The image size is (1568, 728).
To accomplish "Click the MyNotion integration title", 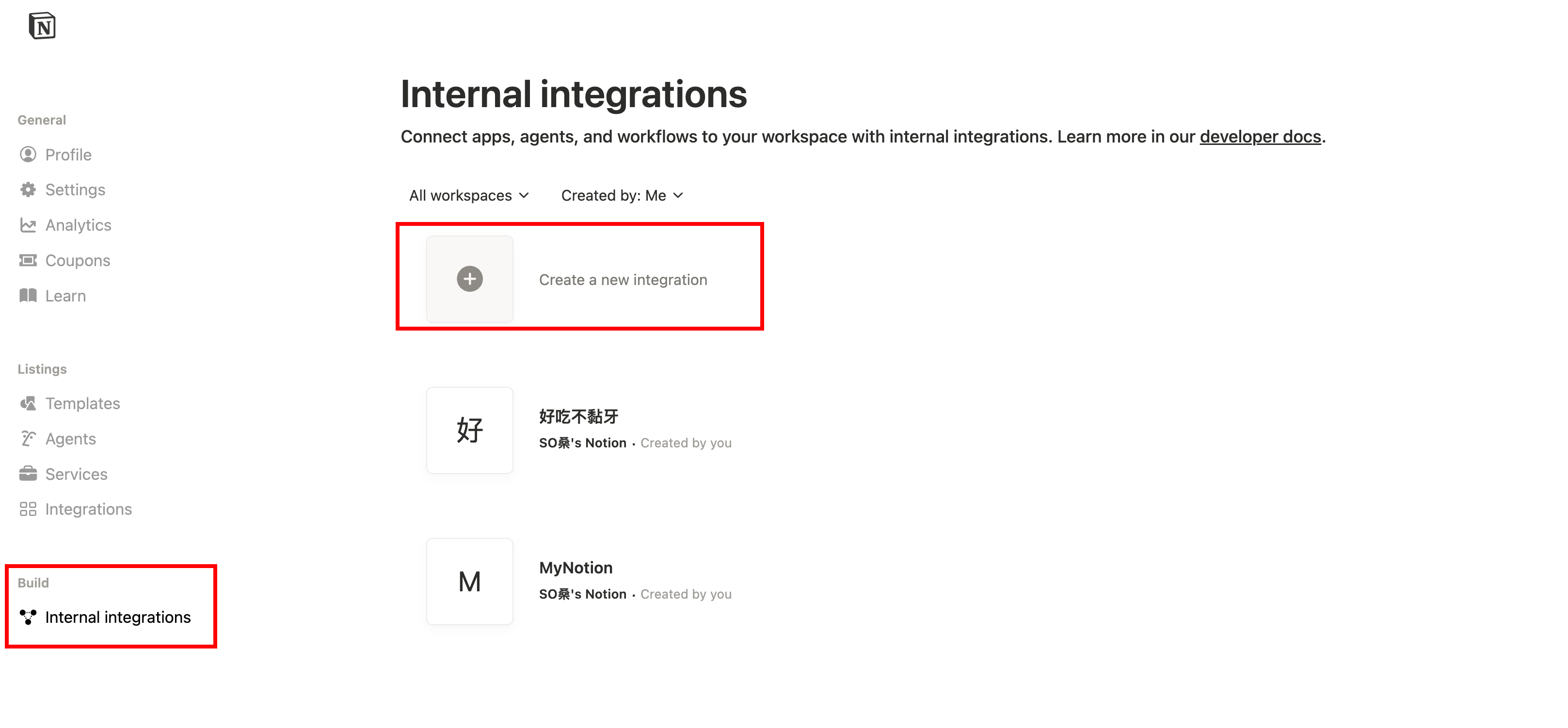I will [576, 568].
